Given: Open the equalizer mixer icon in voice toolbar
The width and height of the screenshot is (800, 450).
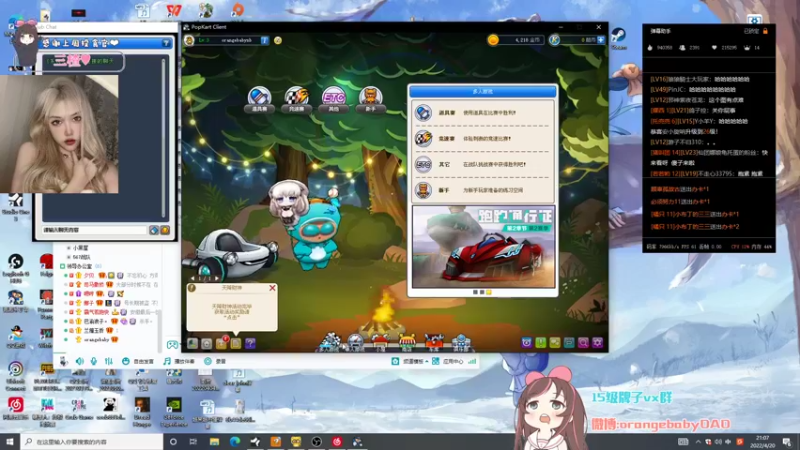Looking at the screenshot, I should [109, 361].
